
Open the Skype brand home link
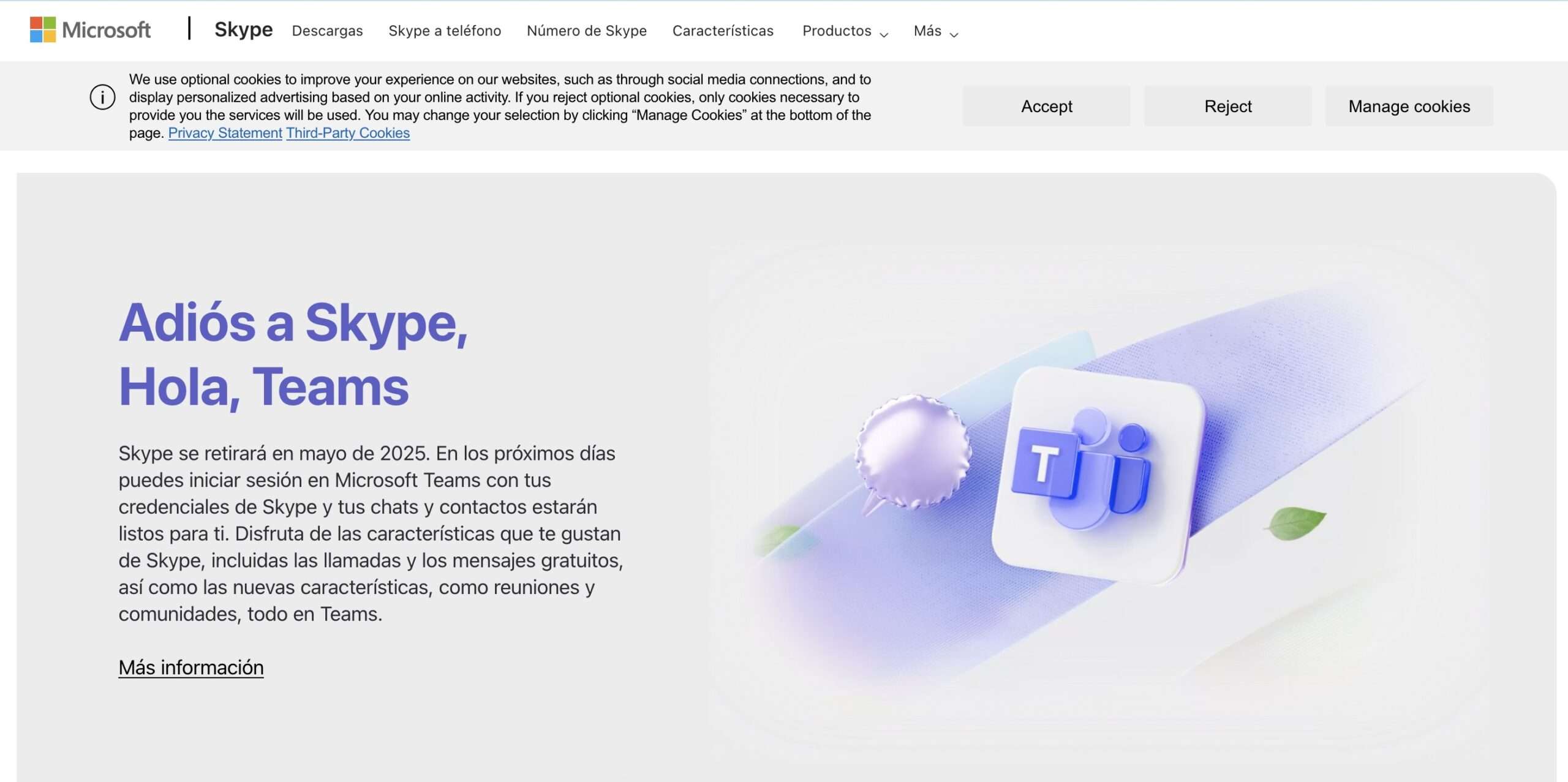(x=243, y=29)
